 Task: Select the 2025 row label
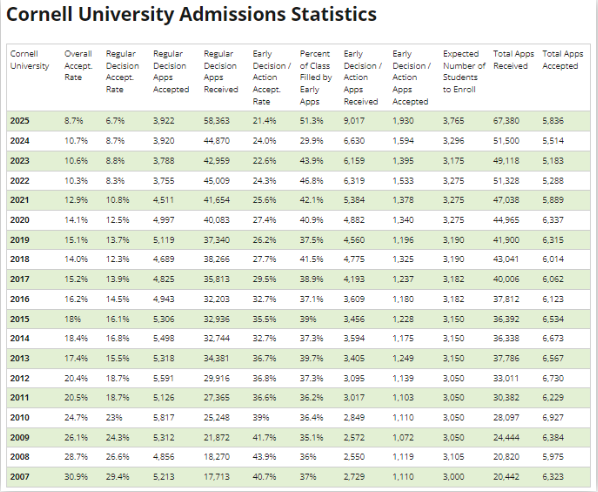[19, 121]
